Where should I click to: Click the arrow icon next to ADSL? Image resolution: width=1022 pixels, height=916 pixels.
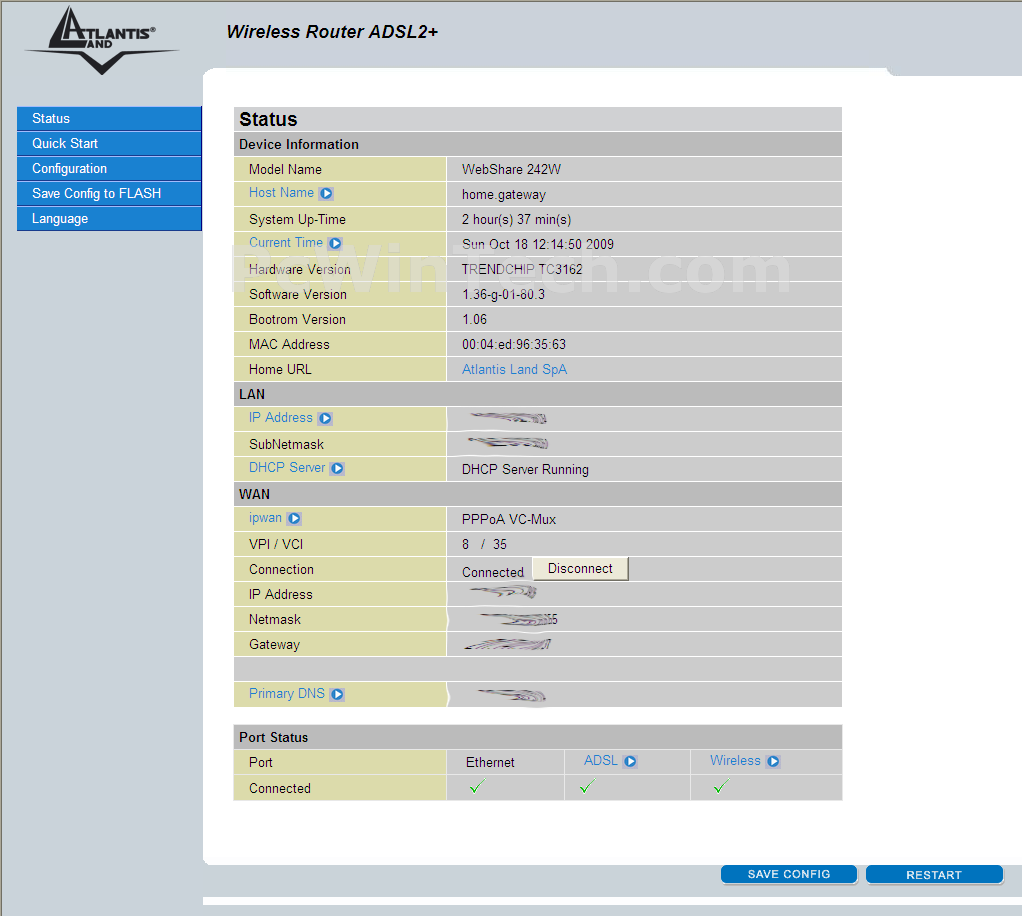pos(630,761)
